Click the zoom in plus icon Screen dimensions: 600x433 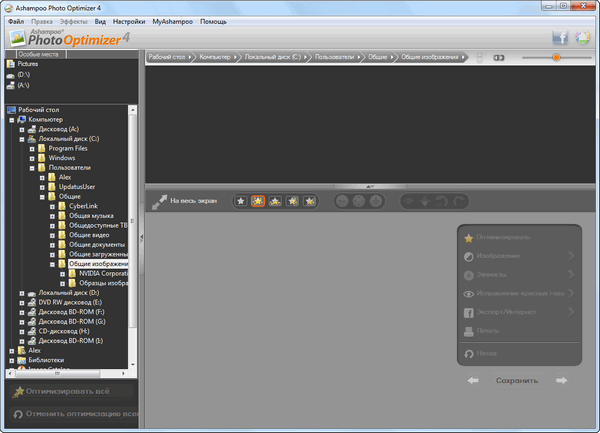pos(376,201)
